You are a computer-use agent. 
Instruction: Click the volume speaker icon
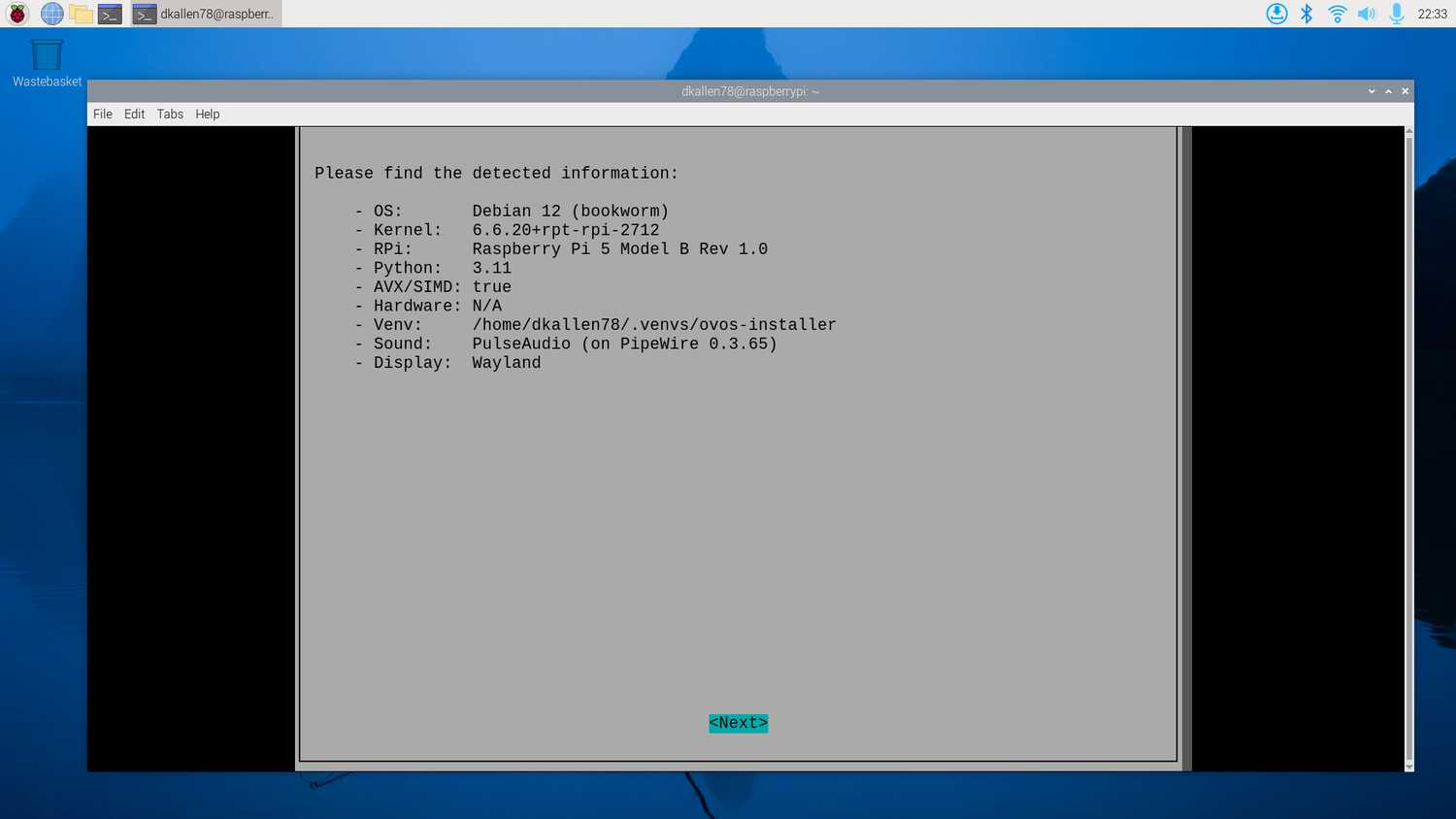coord(1367,14)
